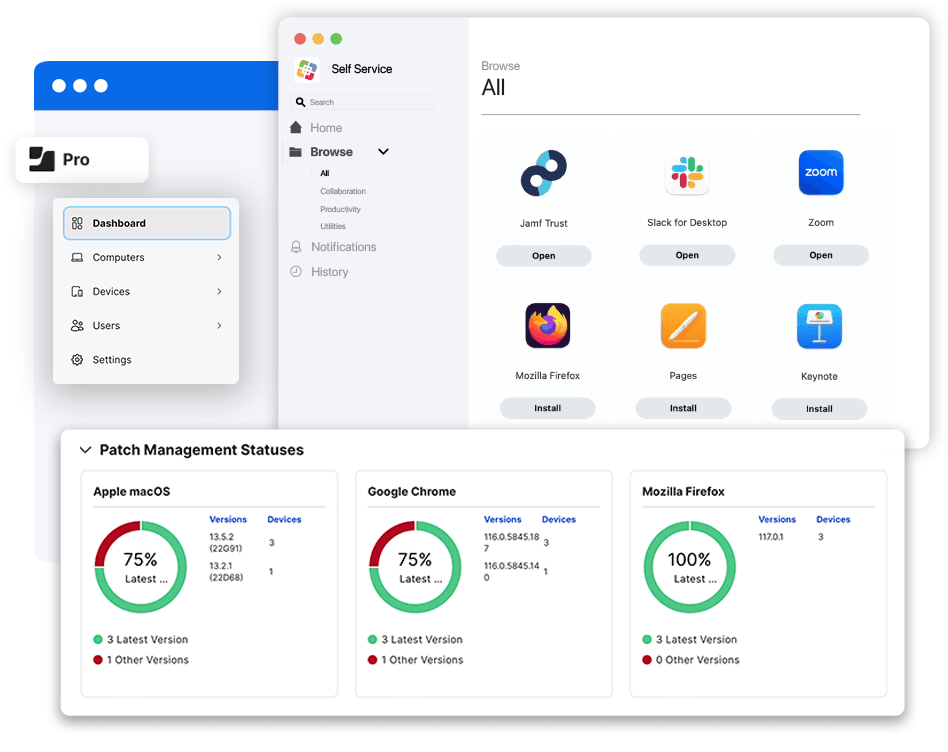Click the Self Service logo icon
The image size is (948, 752).
pos(305,68)
